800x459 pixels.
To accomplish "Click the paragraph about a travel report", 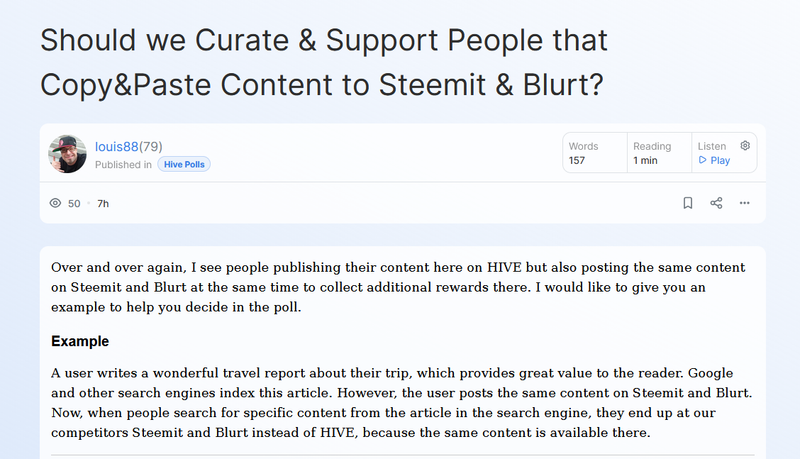I will coord(405,402).
